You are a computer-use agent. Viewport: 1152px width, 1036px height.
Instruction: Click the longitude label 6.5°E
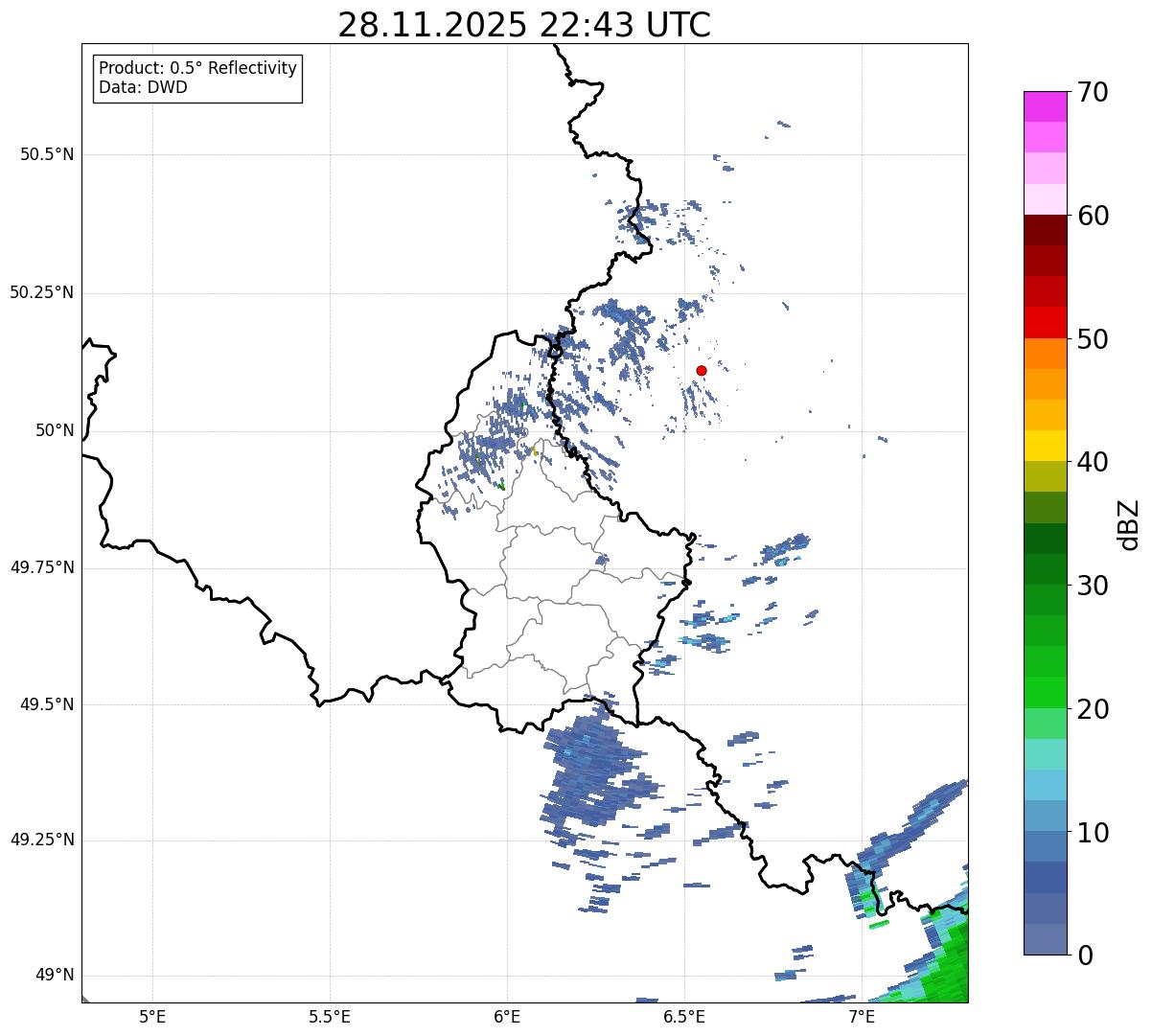684,1017
